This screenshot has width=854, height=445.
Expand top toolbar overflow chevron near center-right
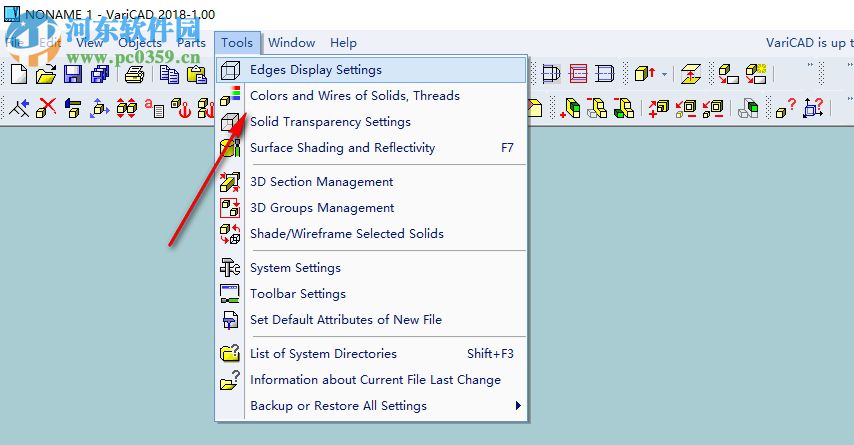click(810, 65)
